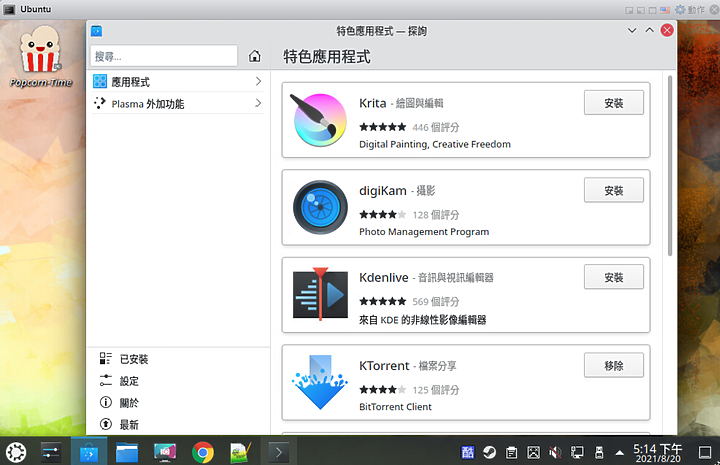Screen dimensions: 720x465
Task: Click 'Photo Management Program' description
Action: pyautogui.click(x=424, y=232)
